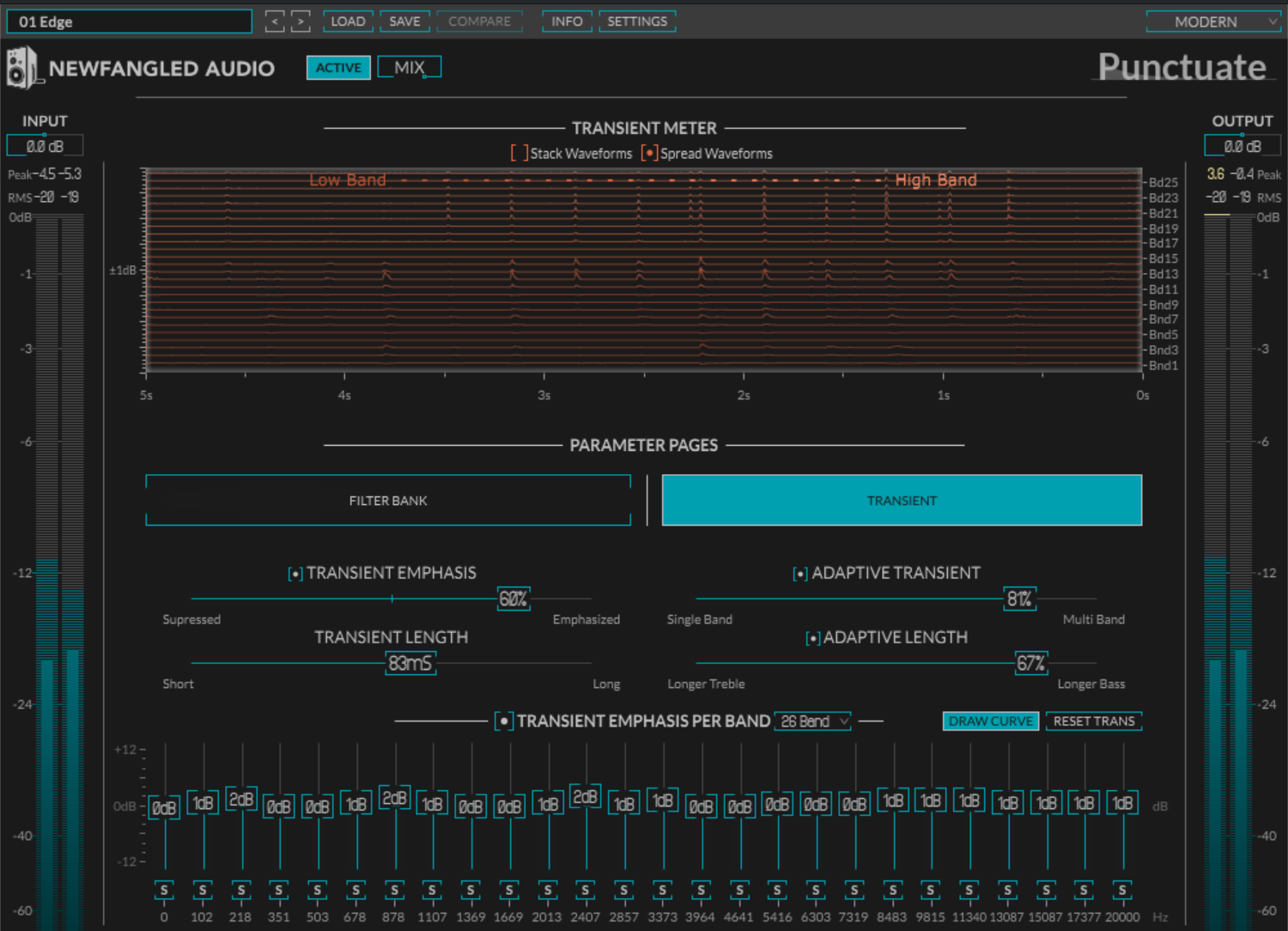Solo the 9815 Hz band
1288x931 pixels.
pos(931,891)
